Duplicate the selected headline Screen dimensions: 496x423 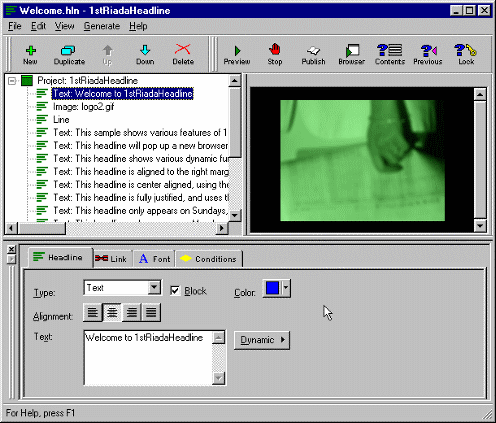tap(69, 55)
